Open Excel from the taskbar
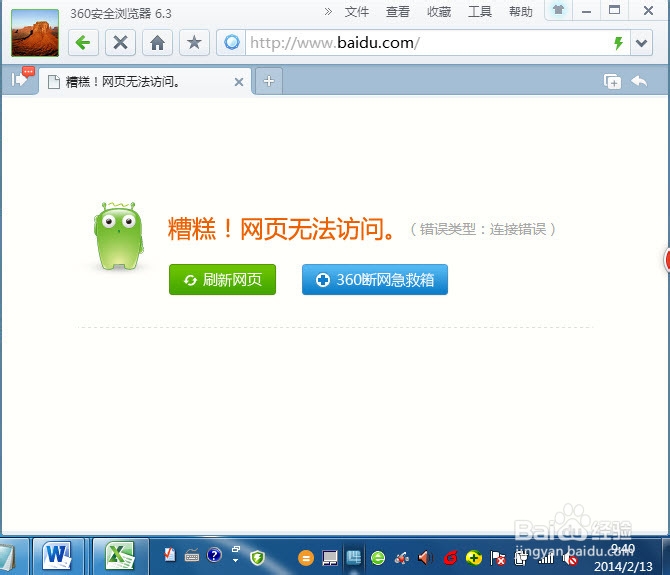 [120, 556]
